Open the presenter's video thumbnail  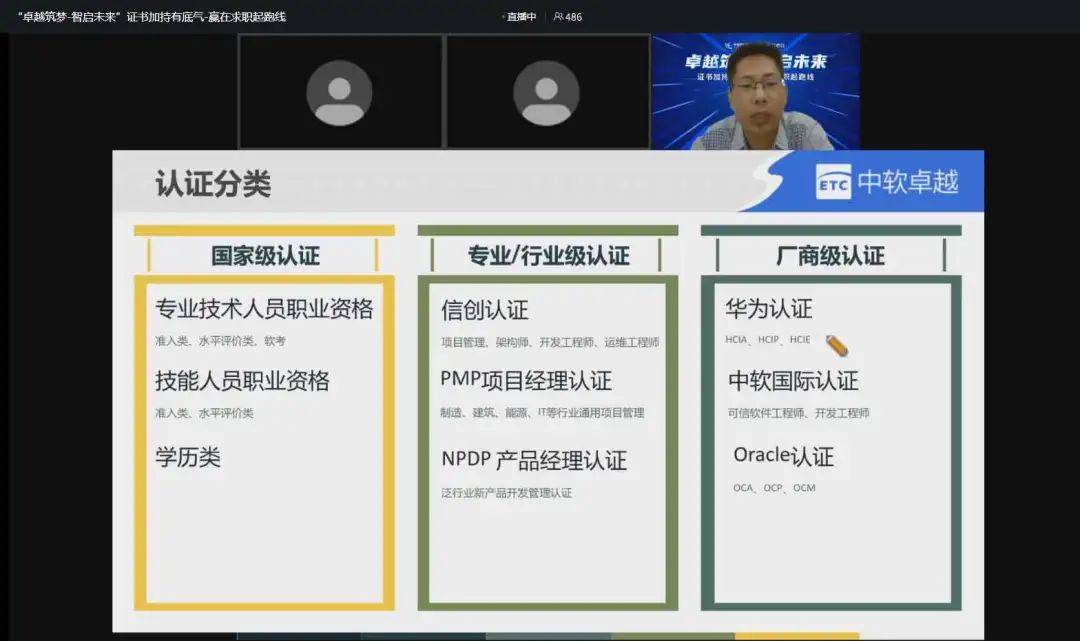point(755,92)
